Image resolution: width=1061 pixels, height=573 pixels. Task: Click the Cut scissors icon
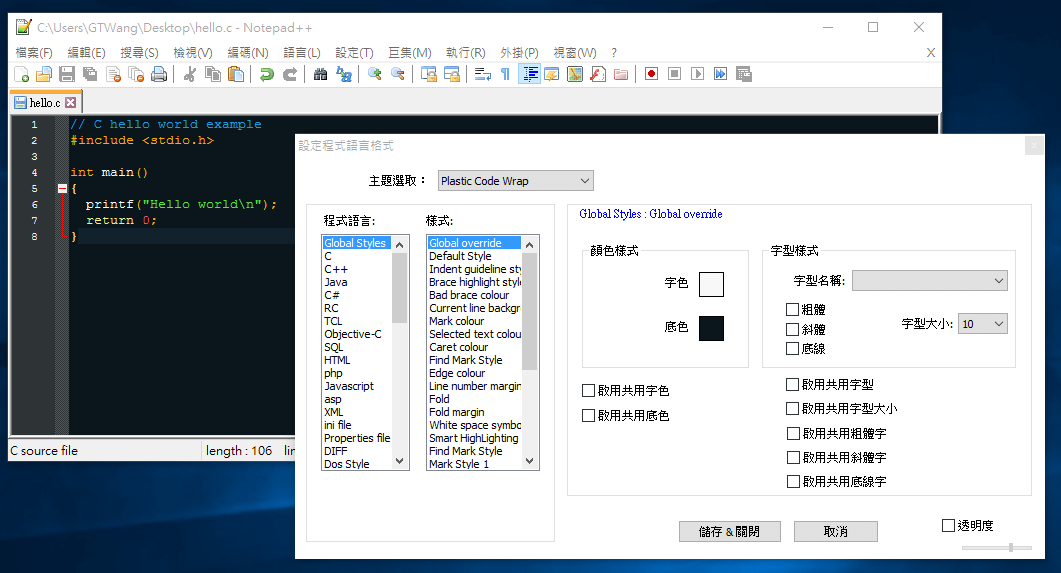tap(190, 74)
